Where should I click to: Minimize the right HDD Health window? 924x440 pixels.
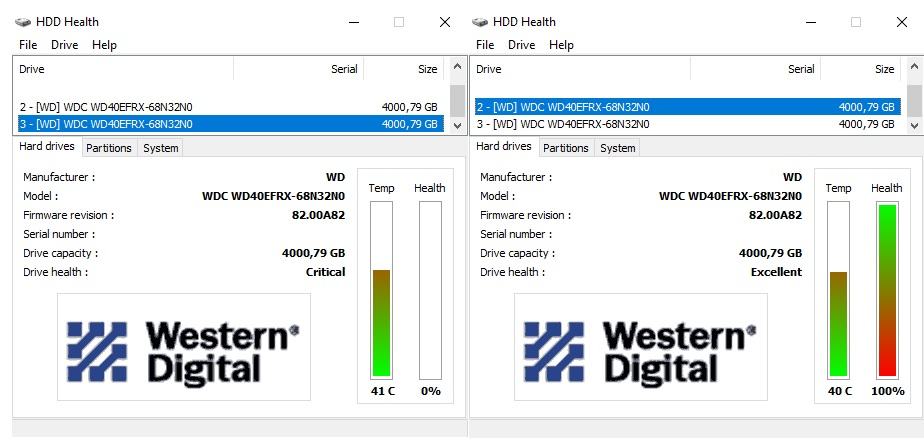tap(810, 22)
